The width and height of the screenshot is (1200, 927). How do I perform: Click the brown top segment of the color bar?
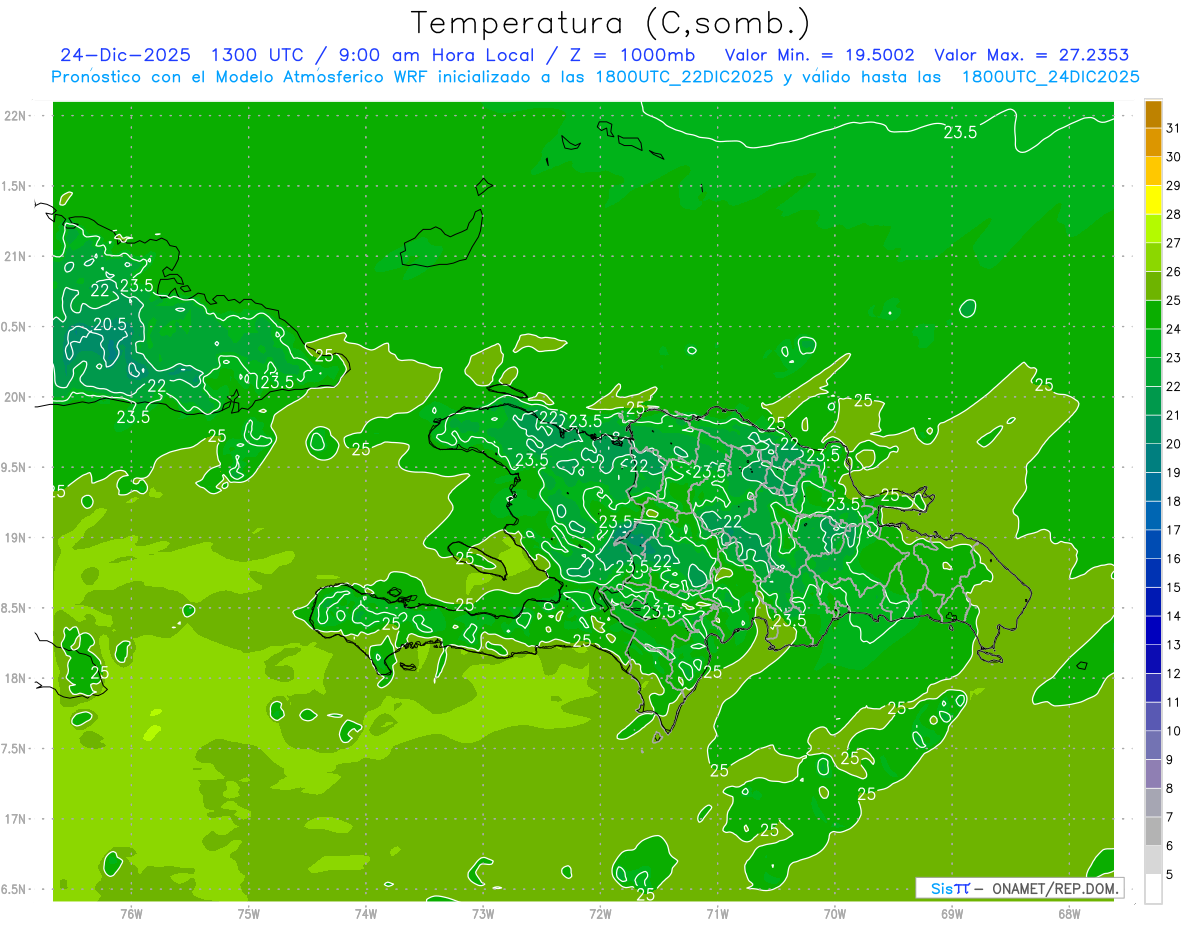pos(1153,113)
